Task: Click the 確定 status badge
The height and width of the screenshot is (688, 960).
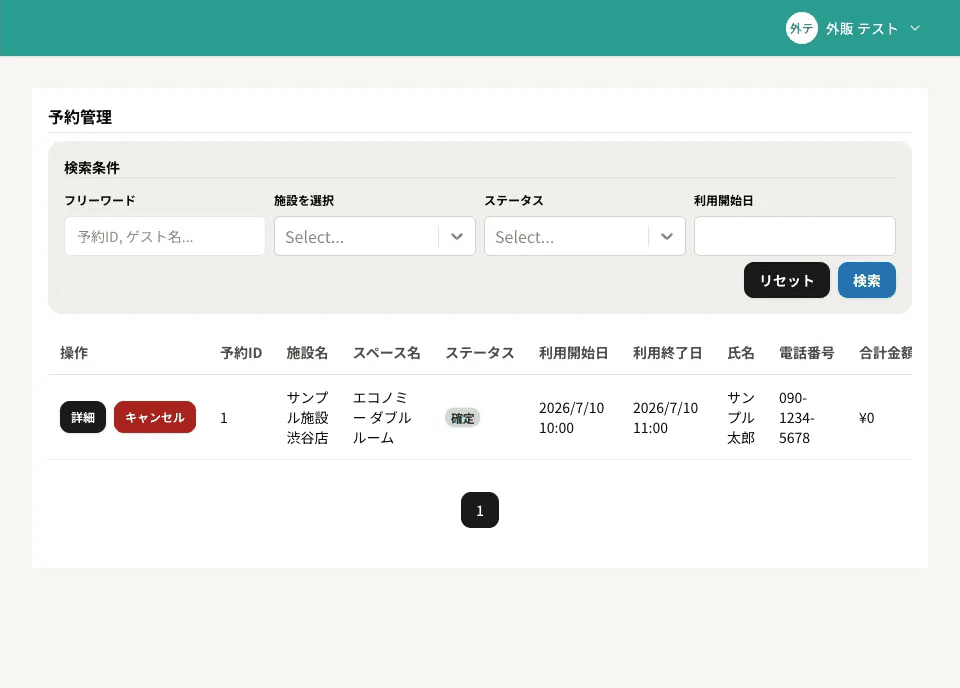Action: click(462, 418)
